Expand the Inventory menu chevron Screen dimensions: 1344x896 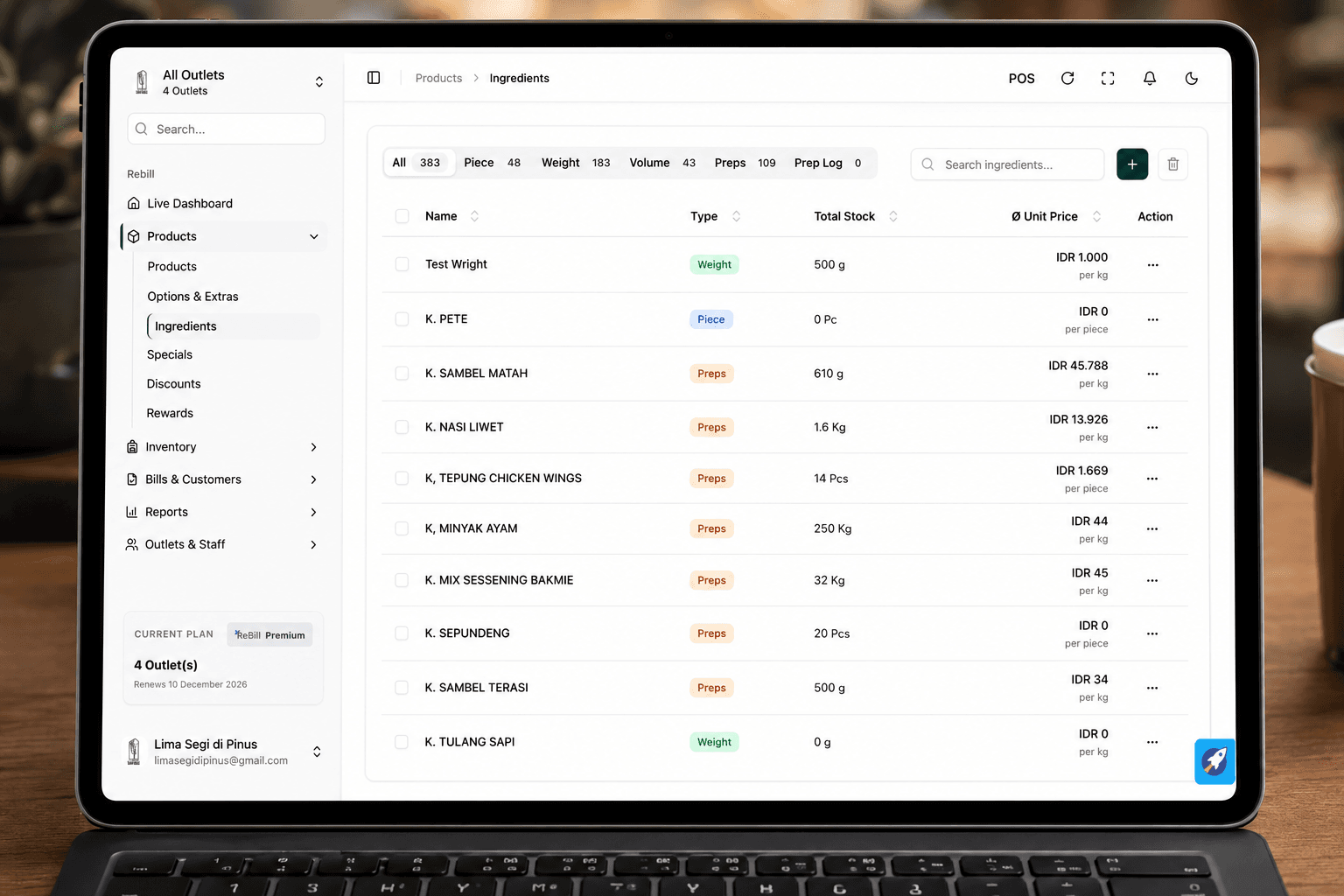click(314, 447)
